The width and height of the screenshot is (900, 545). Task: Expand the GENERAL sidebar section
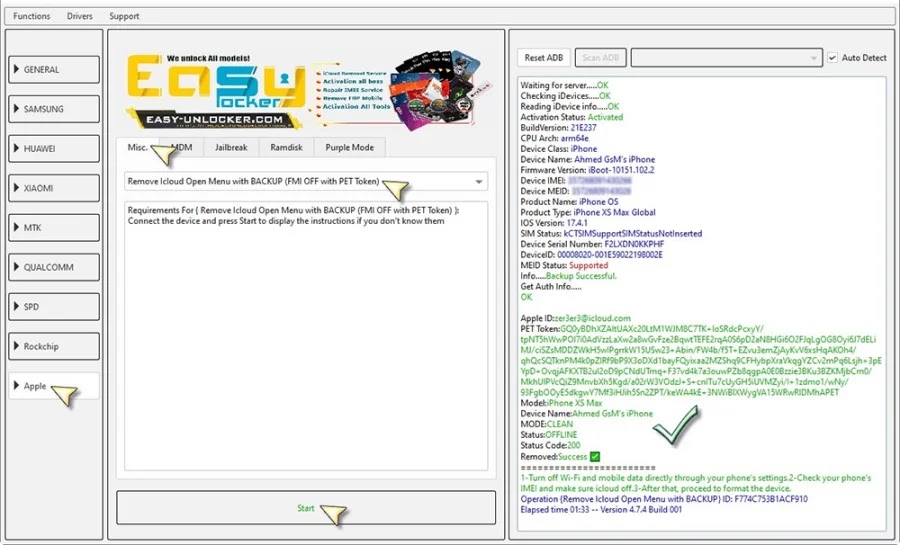[x=54, y=69]
